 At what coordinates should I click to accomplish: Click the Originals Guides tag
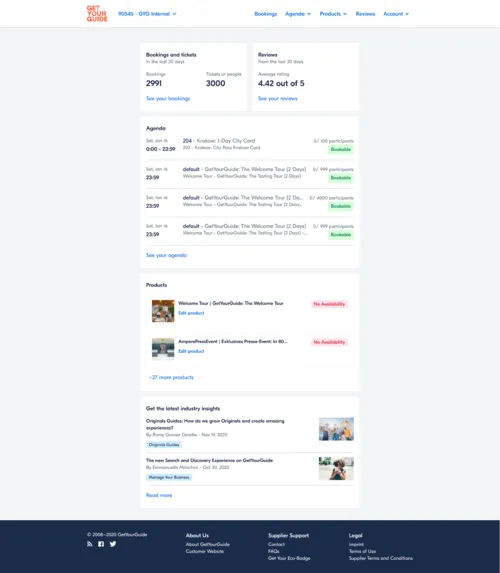click(x=164, y=445)
